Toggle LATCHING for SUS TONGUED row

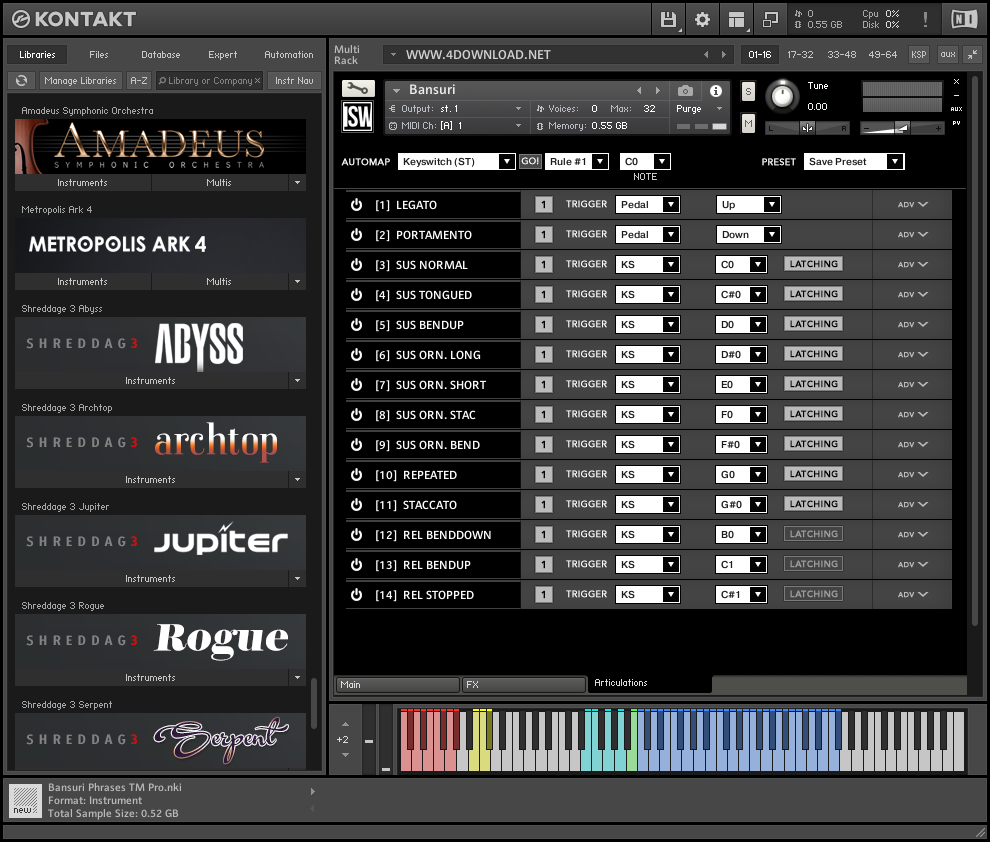click(x=813, y=294)
